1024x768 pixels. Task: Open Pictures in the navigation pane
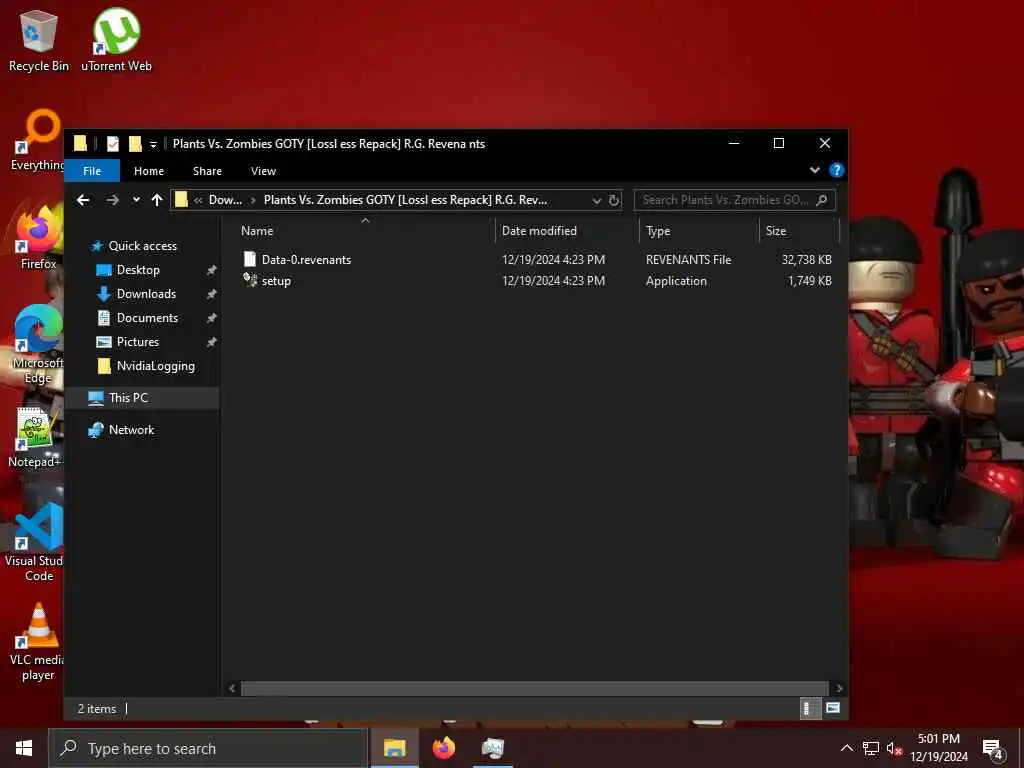[138, 342]
